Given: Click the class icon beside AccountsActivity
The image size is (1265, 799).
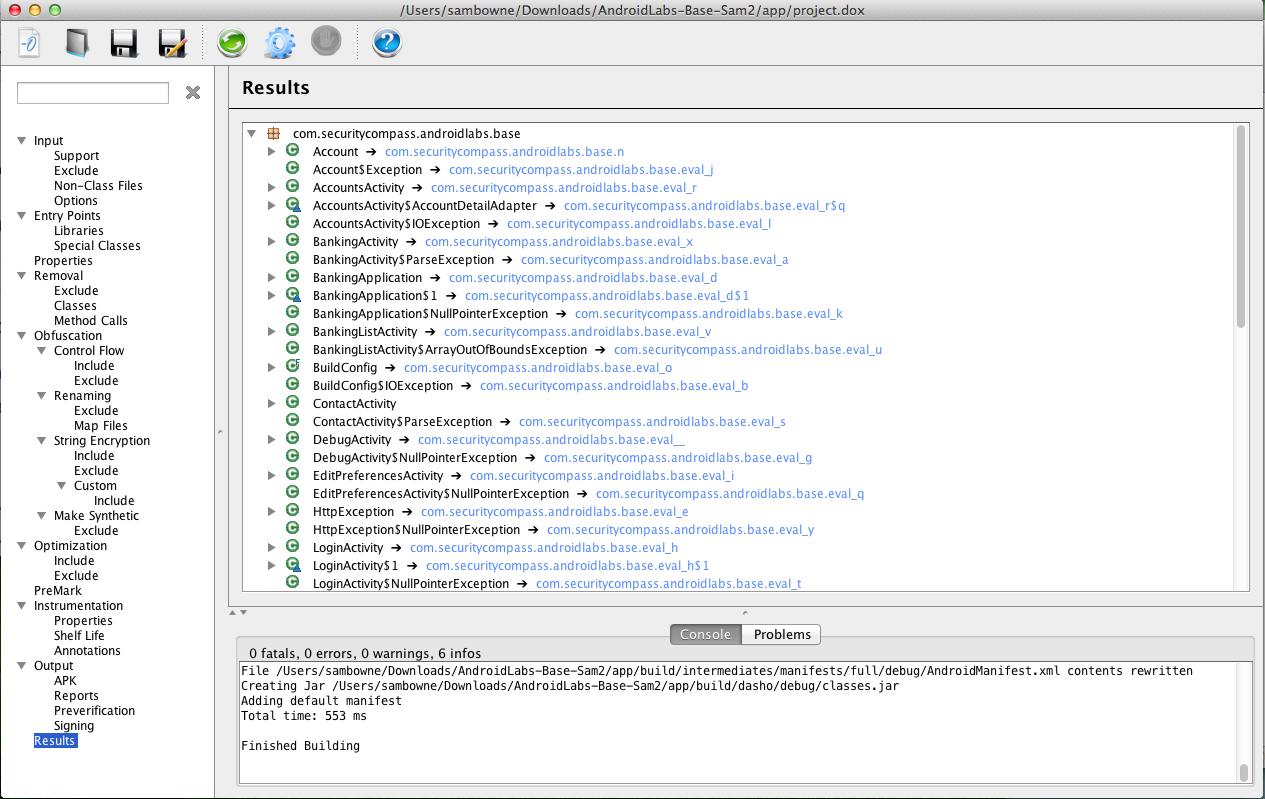Looking at the screenshot, I should 293,187.
